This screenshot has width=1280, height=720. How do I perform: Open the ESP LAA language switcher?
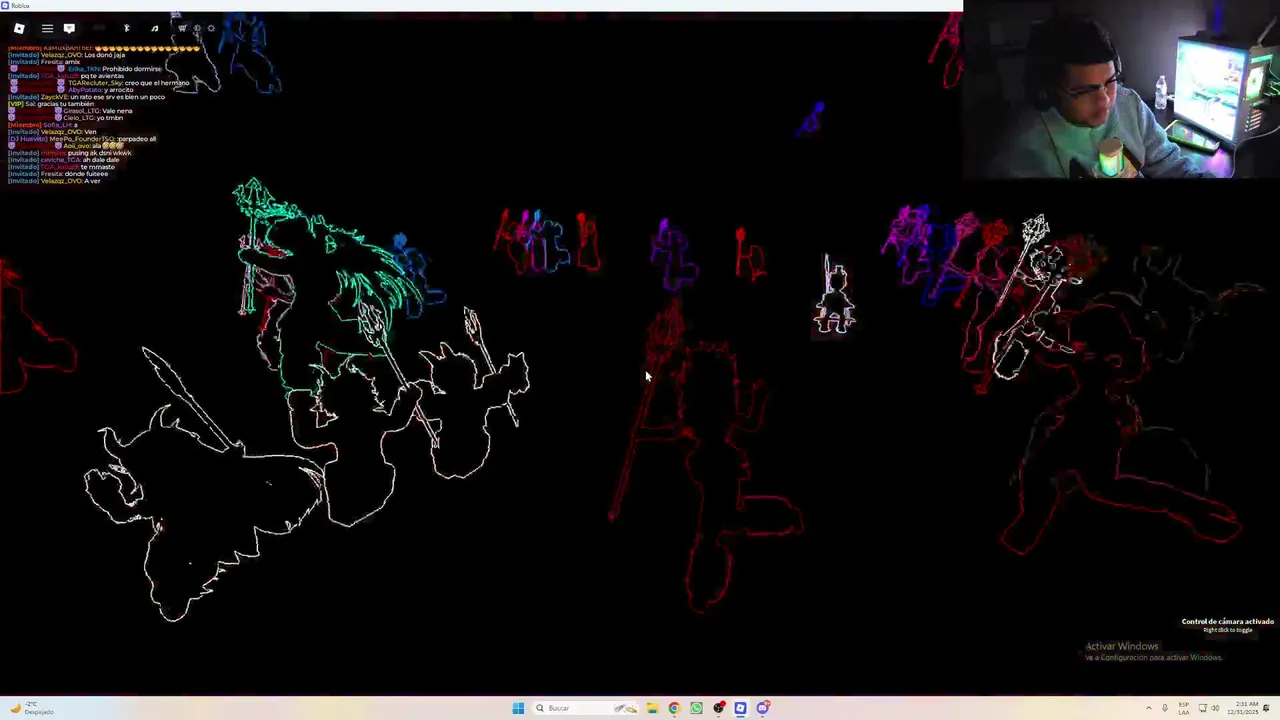pyautogui.click(x=1183, y=708)
